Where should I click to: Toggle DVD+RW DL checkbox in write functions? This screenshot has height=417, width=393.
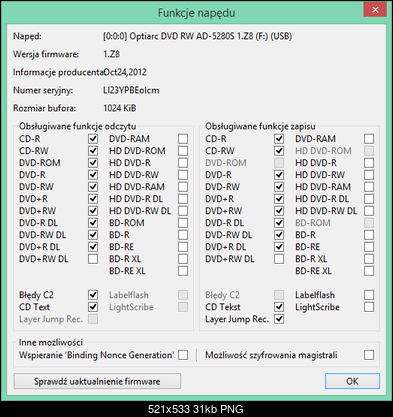pyautogui.click(x=279, y=259)
